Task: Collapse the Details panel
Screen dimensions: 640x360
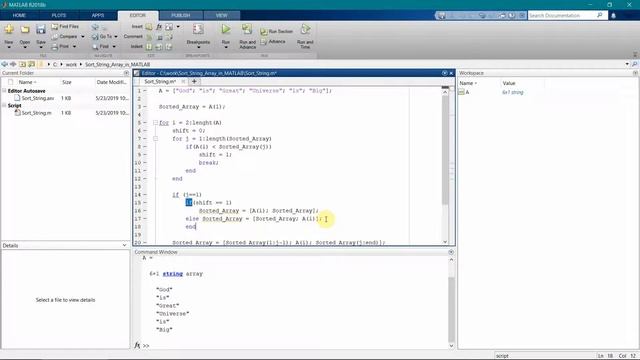Action: click(x=124, y=245)
